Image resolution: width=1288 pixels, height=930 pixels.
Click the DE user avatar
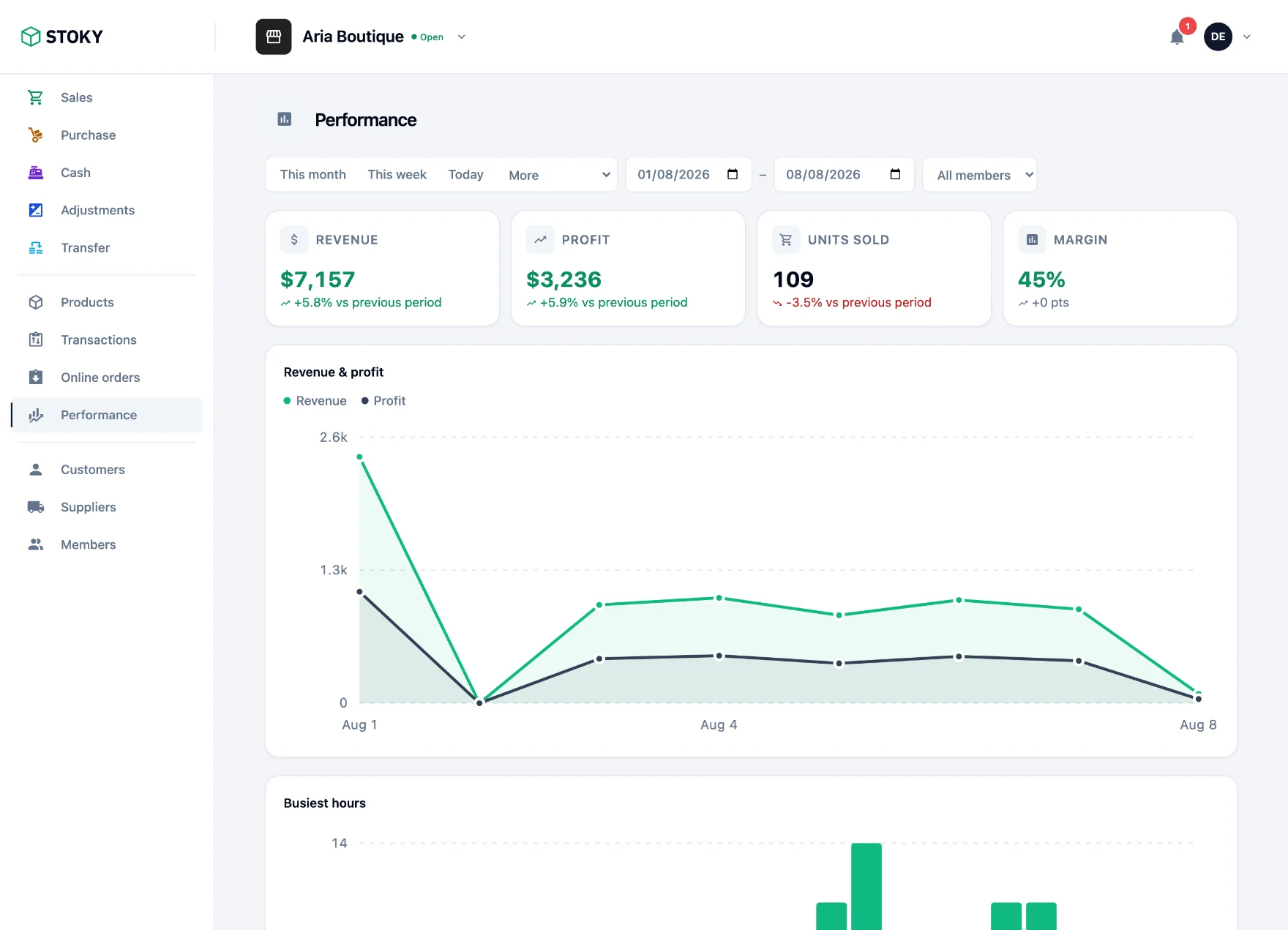coord(1218,37)
